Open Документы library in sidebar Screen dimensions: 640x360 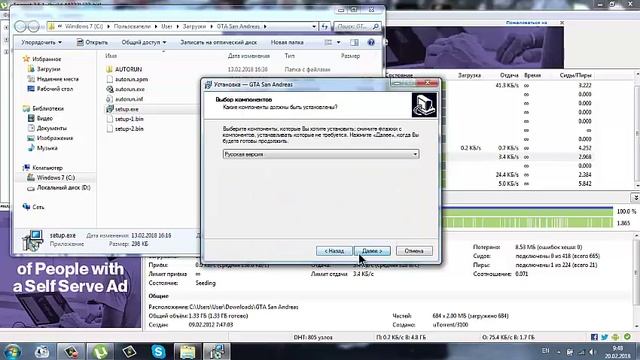pos(51,128)
